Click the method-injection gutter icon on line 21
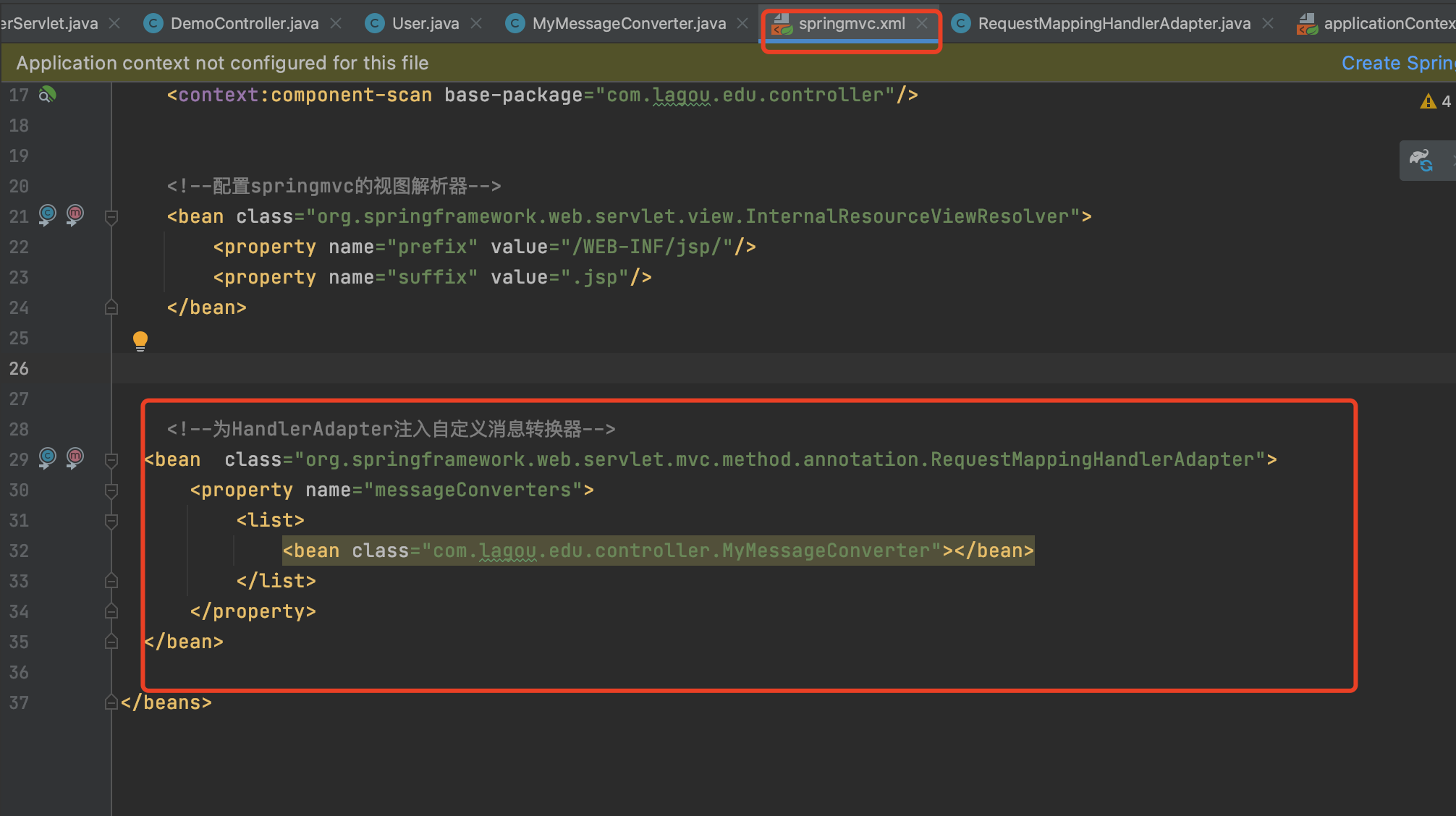 tap(75, 215)
